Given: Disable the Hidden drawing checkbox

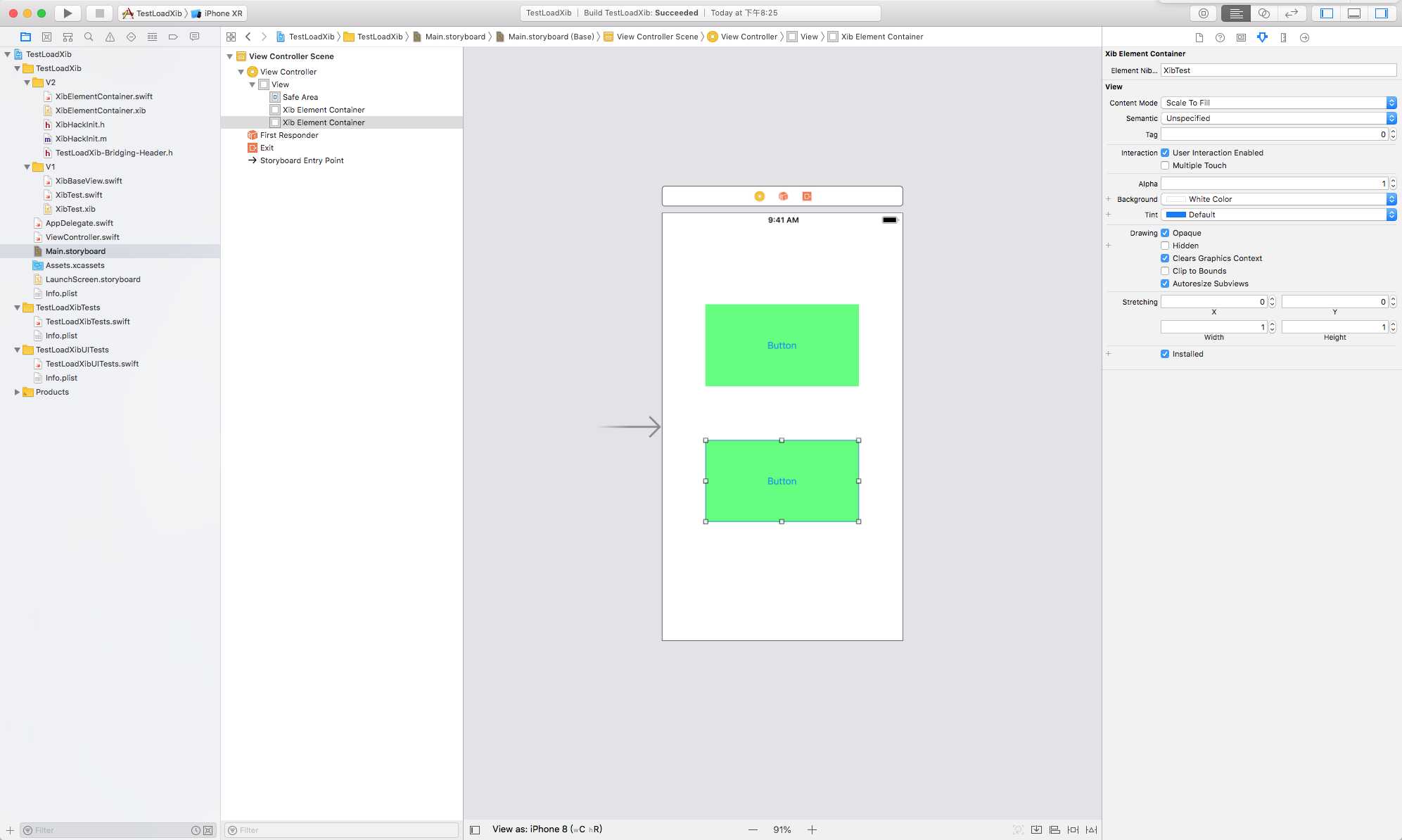Looking at the screenshot, I should [1165, 245].
